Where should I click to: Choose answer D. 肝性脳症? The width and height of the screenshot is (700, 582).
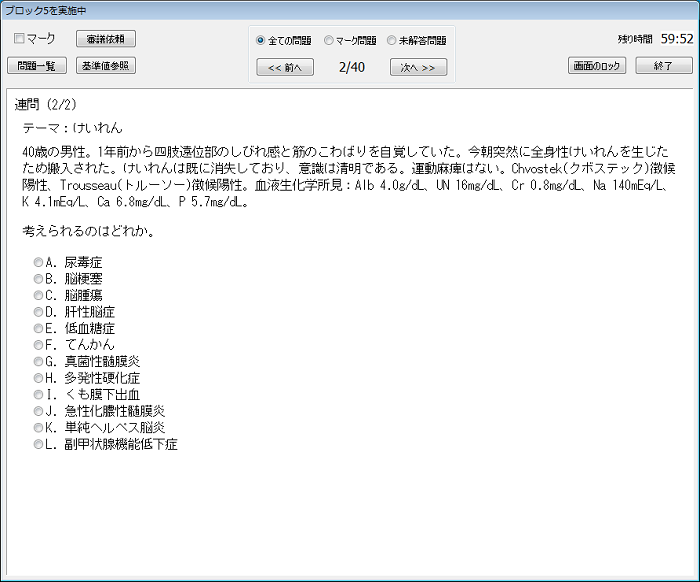[38, 312]
